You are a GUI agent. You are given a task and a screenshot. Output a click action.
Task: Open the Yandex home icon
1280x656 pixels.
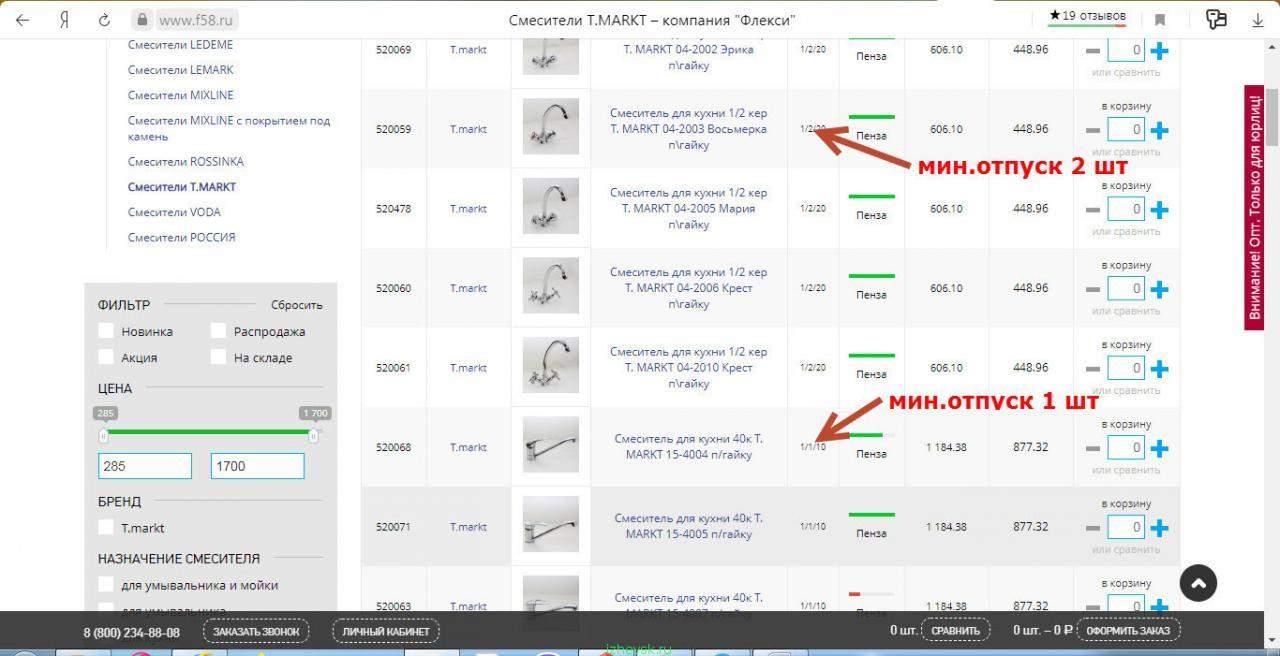[x=63, y=20]
